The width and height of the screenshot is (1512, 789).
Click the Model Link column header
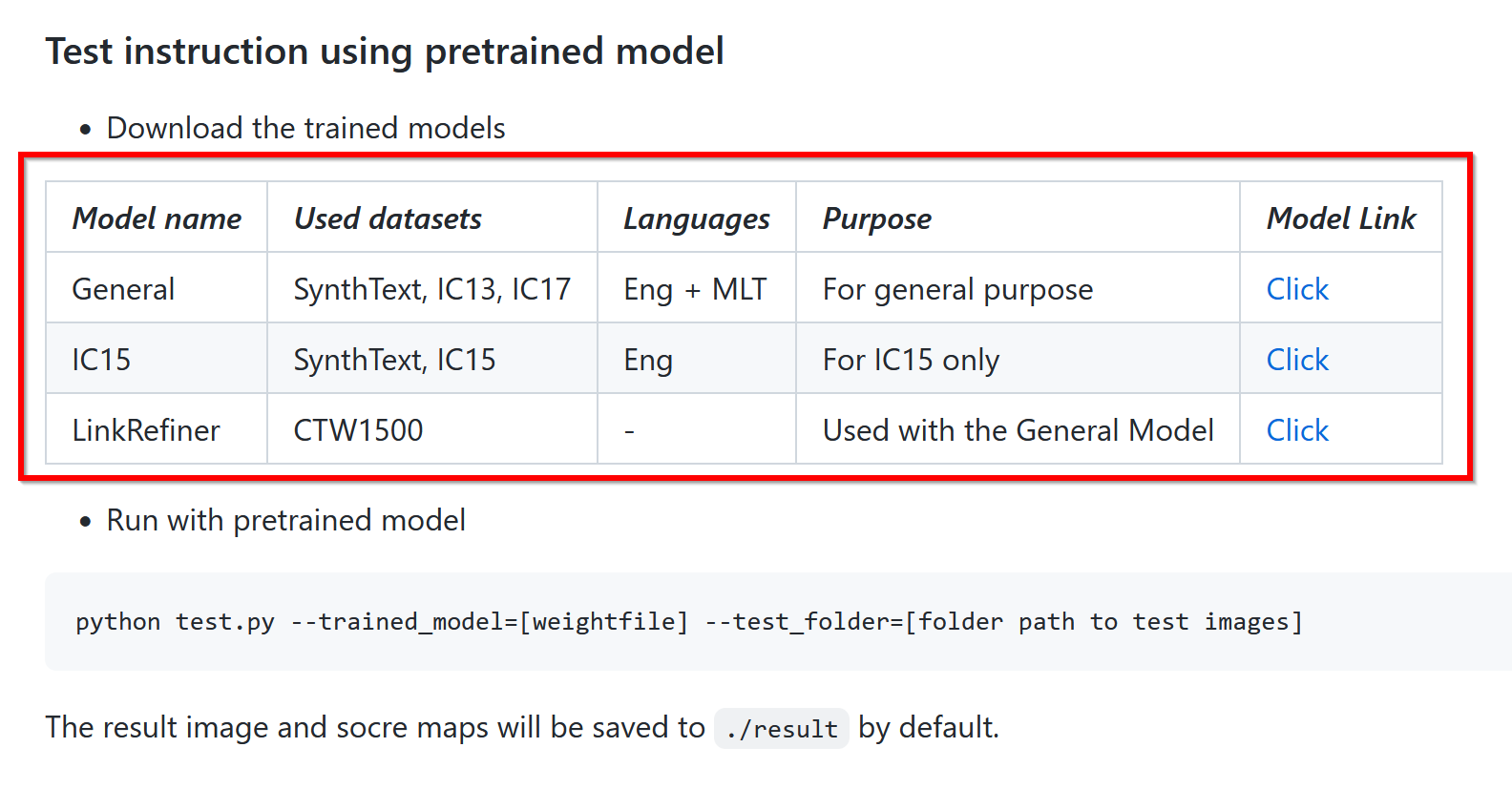pos(1340,218)
